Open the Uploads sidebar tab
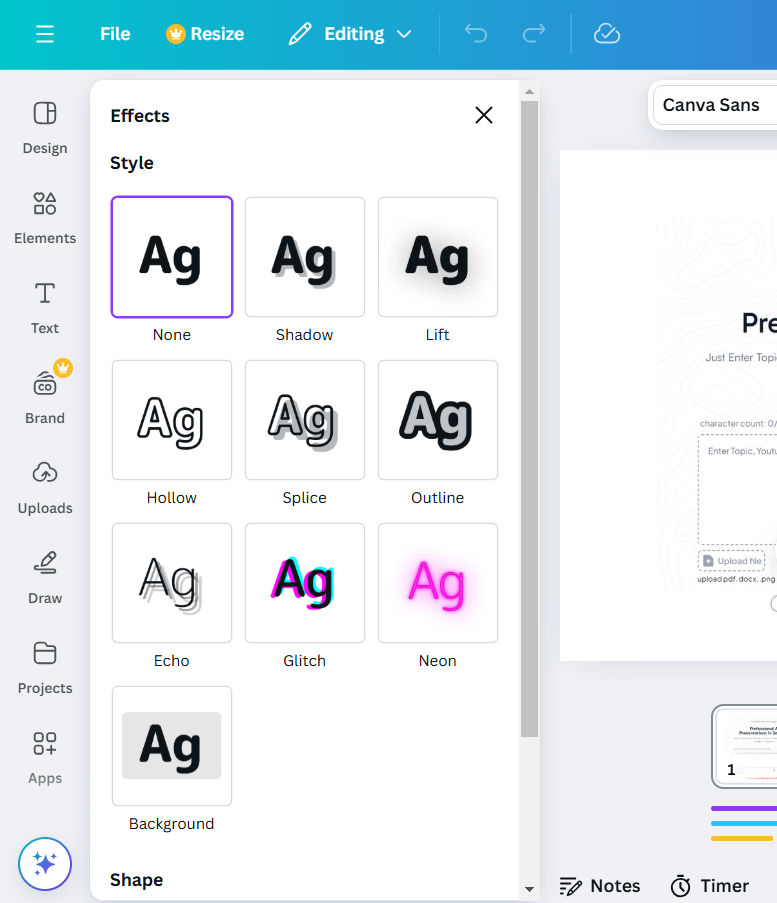 click(x=45, y=488)
